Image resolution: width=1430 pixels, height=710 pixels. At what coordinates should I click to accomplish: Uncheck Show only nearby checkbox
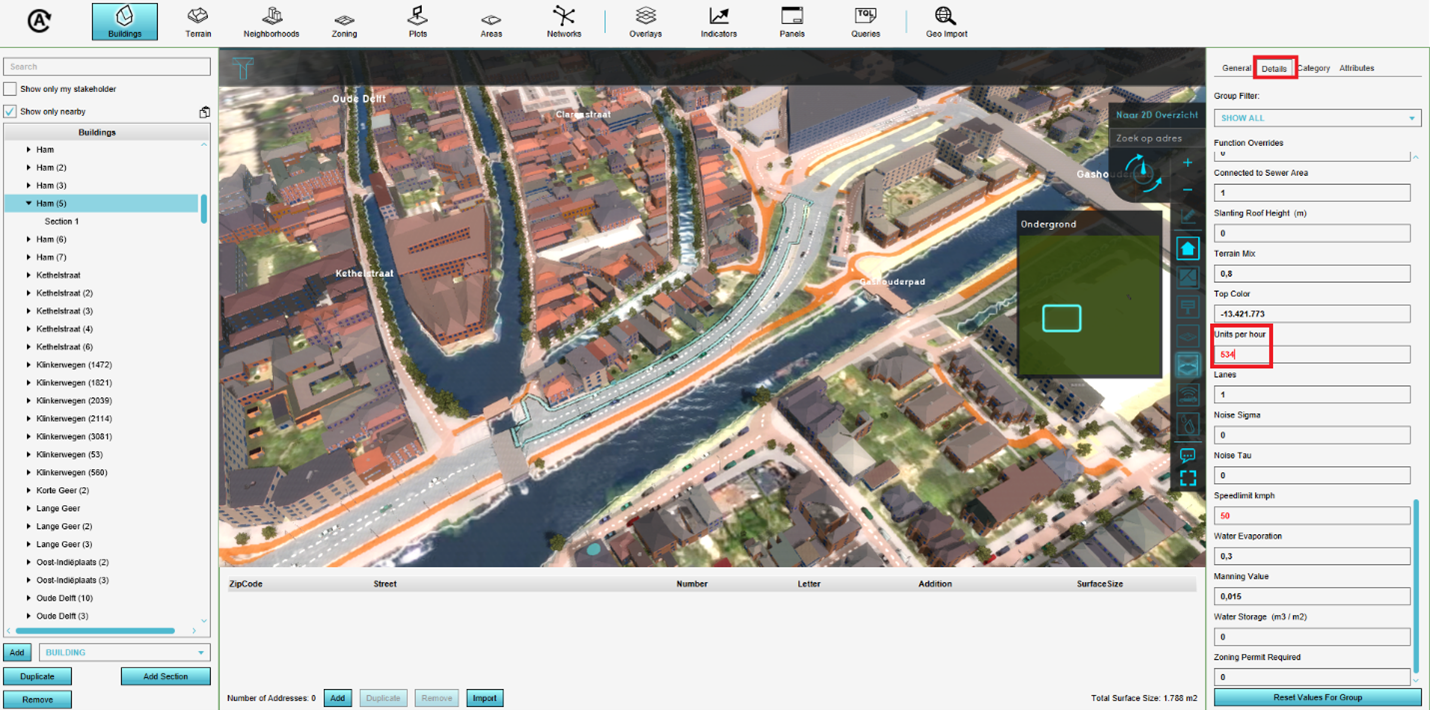(x=10, y=112)
